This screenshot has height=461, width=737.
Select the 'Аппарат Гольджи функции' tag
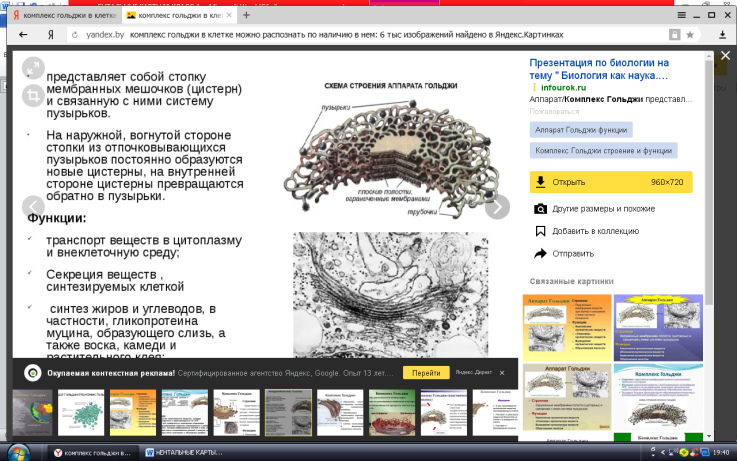pos(581,130)
